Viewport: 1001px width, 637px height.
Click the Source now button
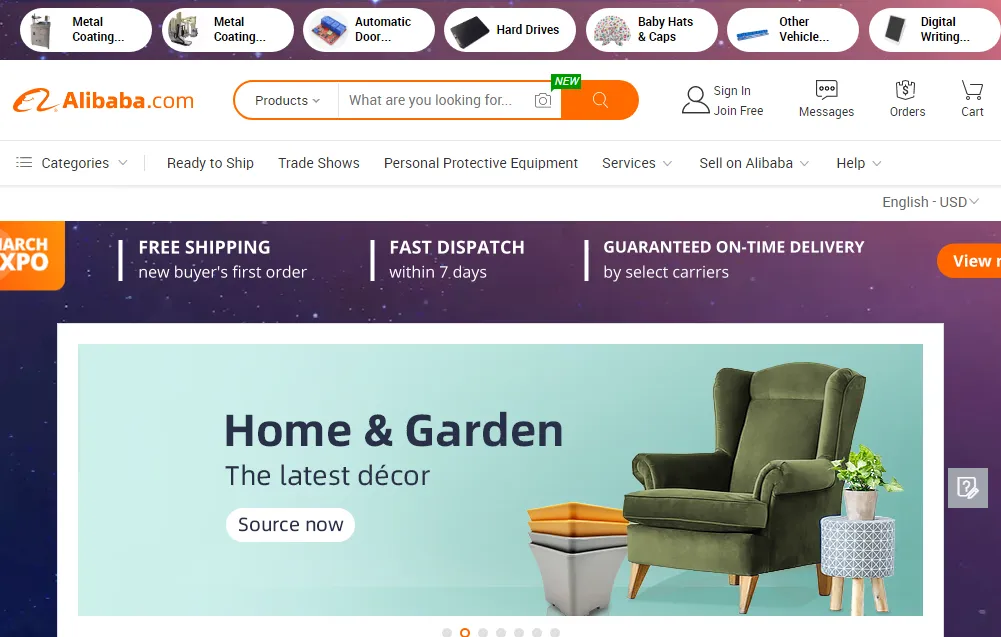pyautogui.click(x=290, y=525)
